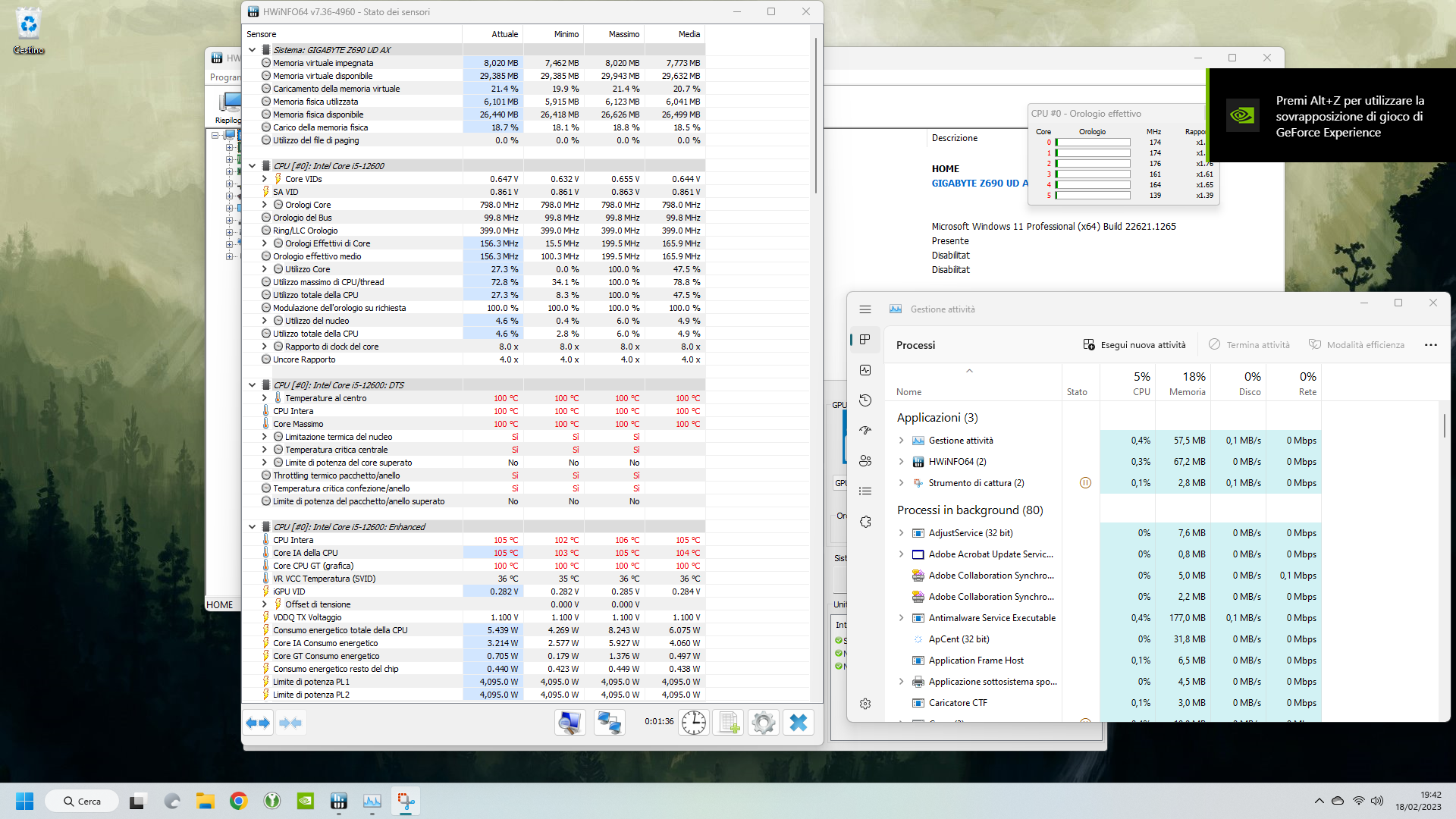Close sensors with the blue X icon
This screenshot has height=819, width=1456.
click(x=799, y=723)
